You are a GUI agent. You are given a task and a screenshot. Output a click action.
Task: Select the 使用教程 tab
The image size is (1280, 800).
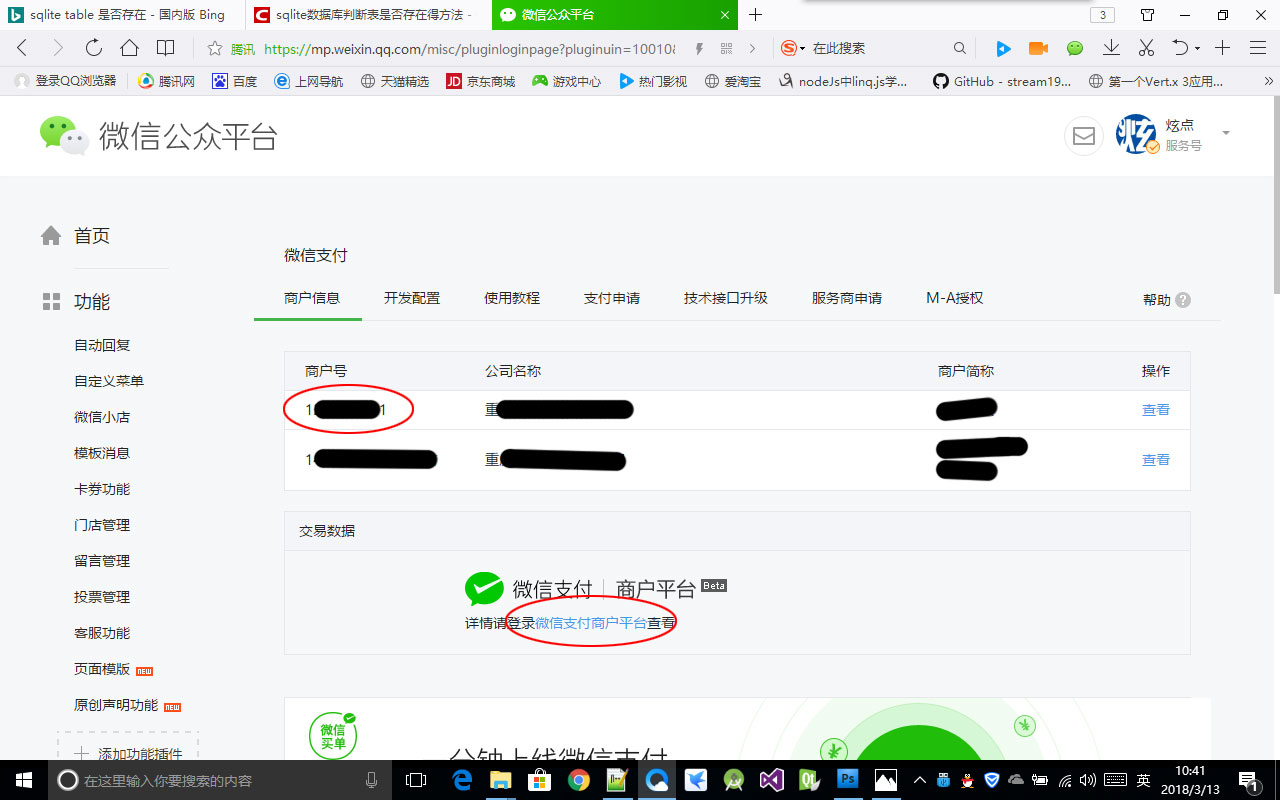(512, 298)
